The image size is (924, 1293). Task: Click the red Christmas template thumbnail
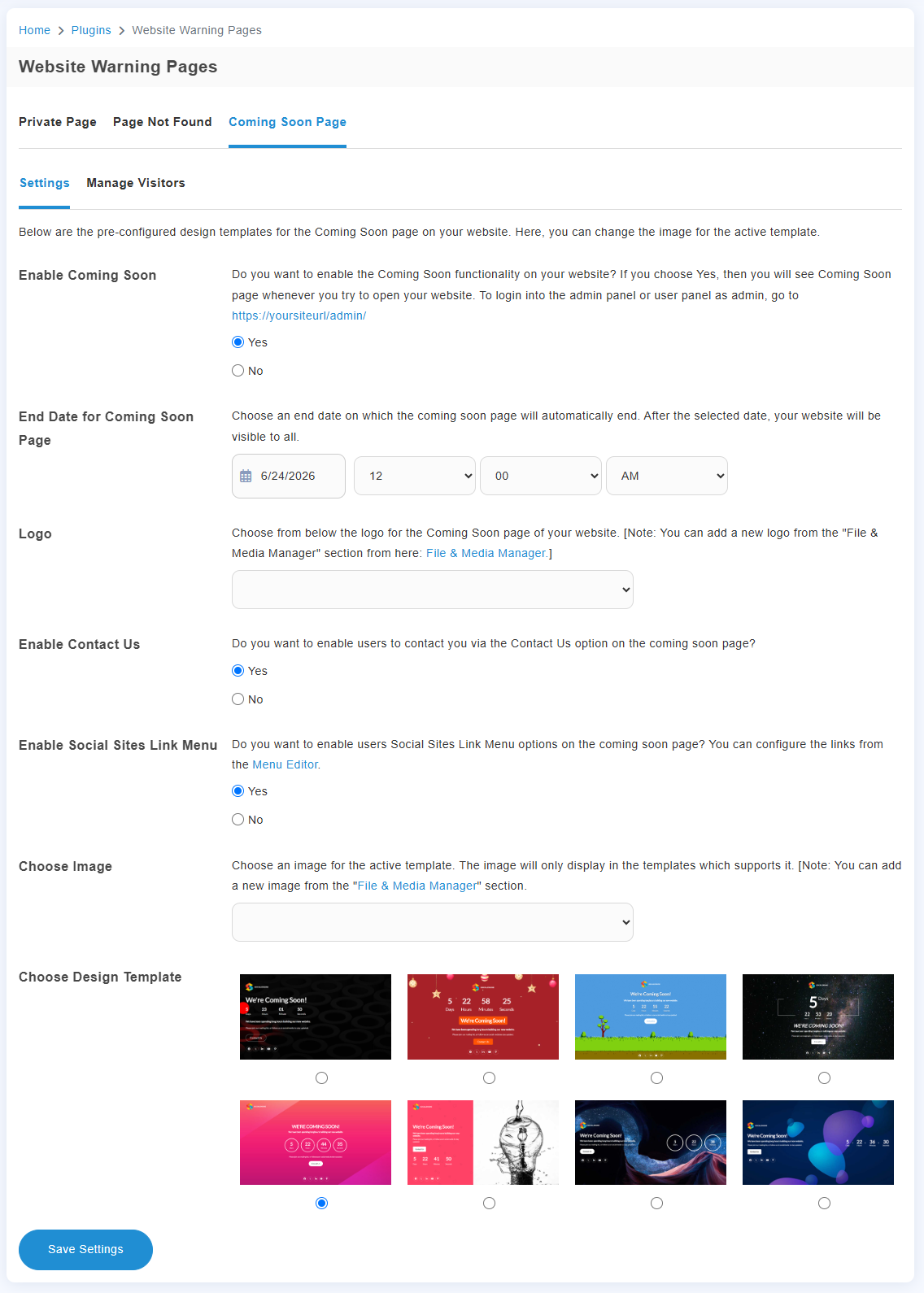point(483,1017)
